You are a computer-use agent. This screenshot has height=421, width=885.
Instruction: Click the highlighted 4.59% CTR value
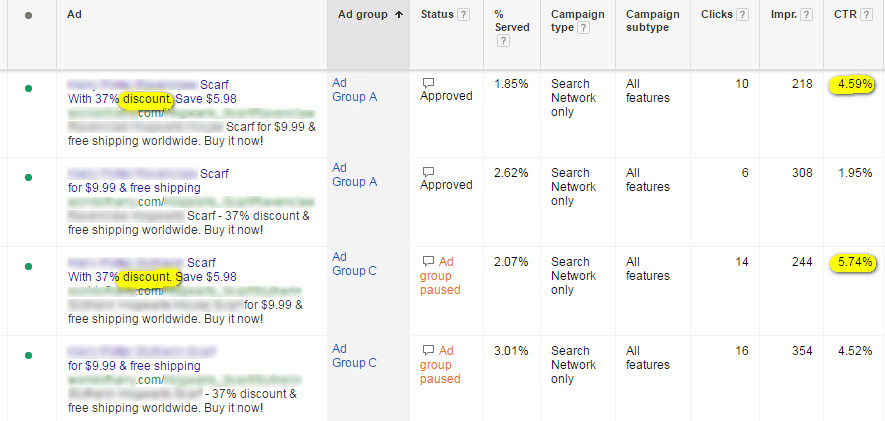pos(855,85)
